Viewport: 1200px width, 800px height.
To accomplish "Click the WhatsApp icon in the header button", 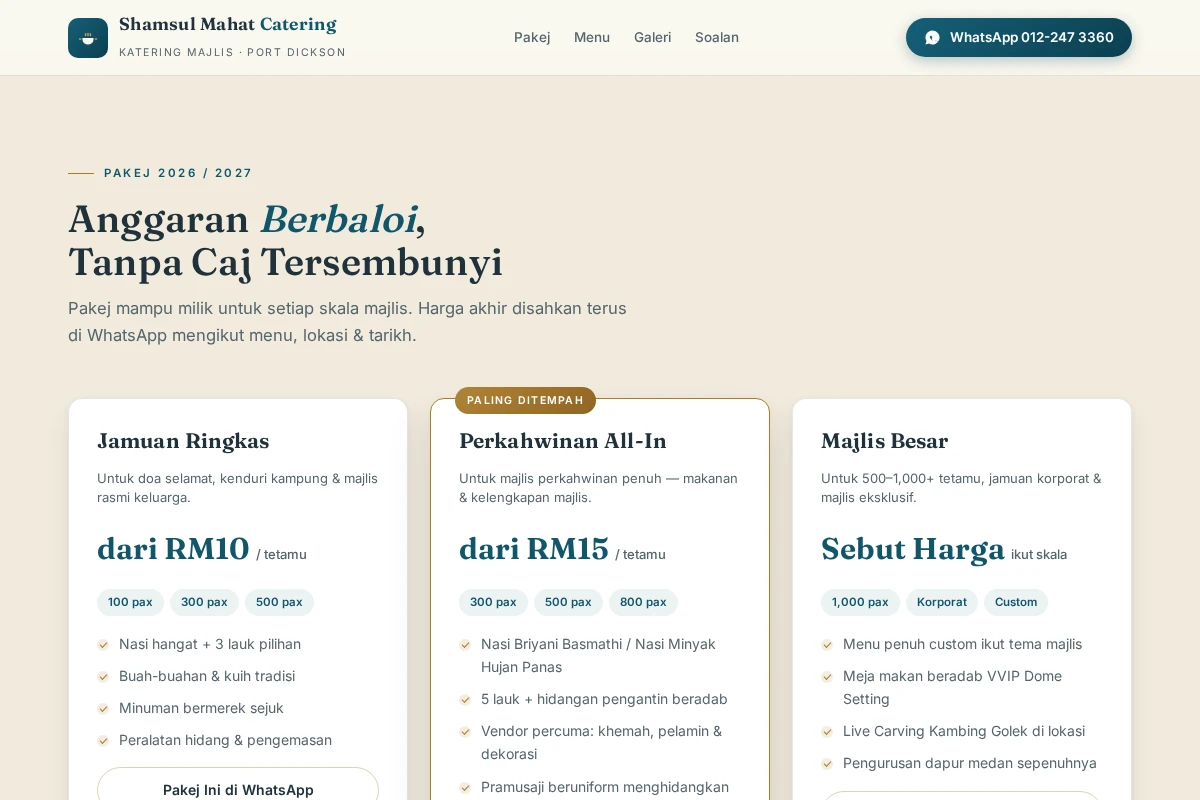I will coord(932,38).
